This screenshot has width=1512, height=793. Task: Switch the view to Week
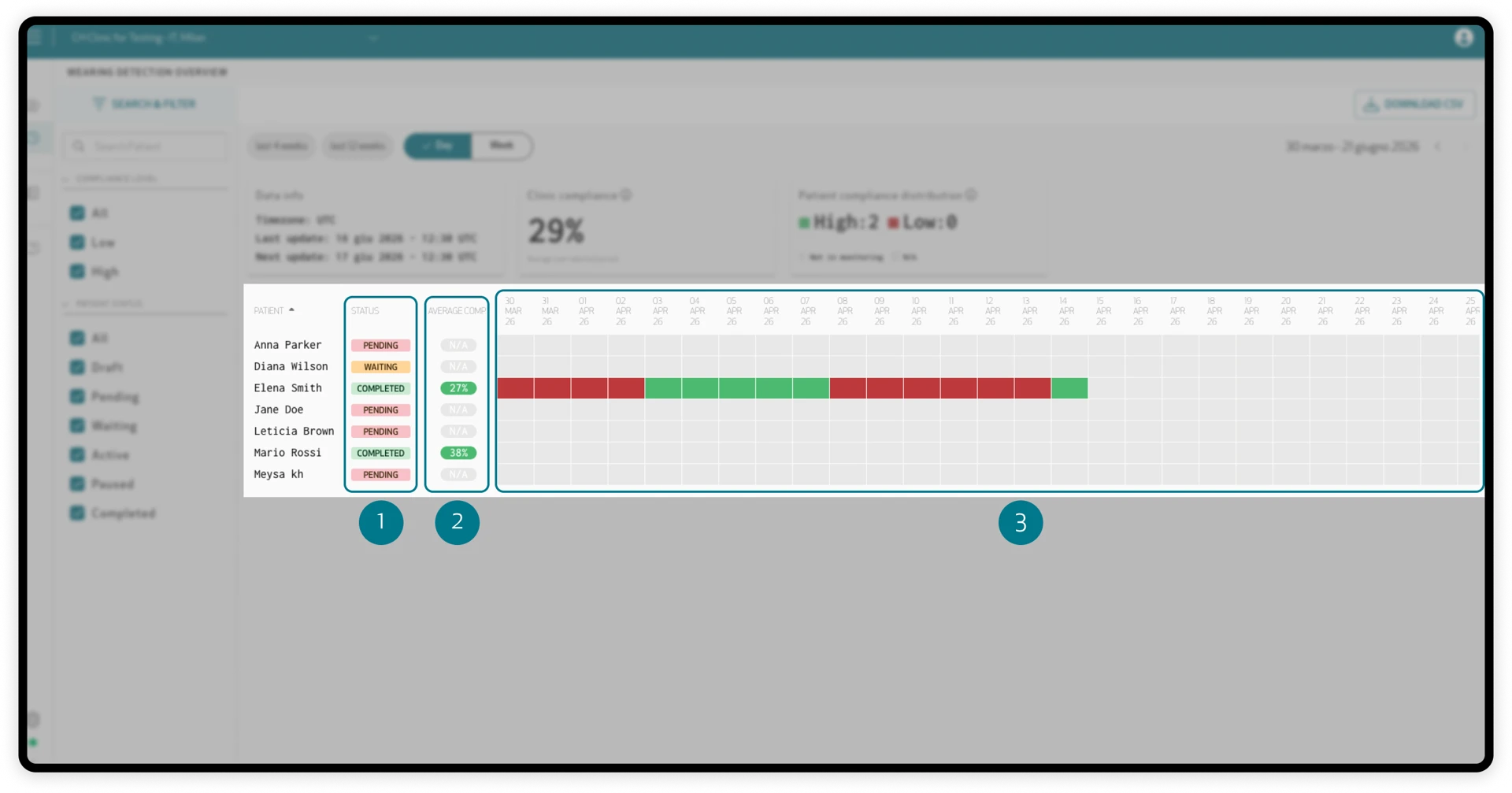click(x=502, y=146)
